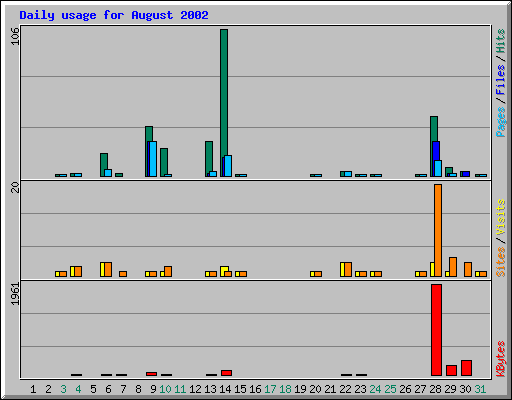The image size is (512, 400).
Task: Click the red KBytes bar for day 29
Action: click(x=451, y=371)
